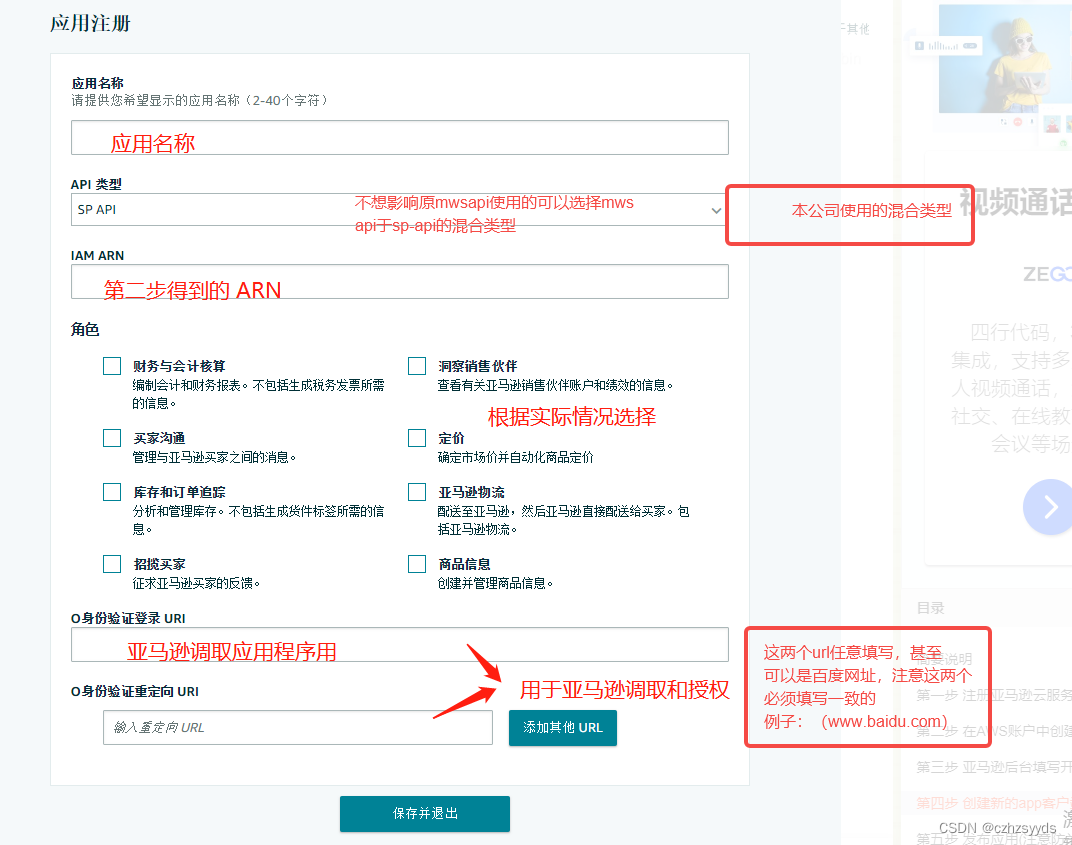The height and width of the screenshot is (845, 1072).
Task: Click the blue next-arrow circle icon
Action: tap(1048, 507)
